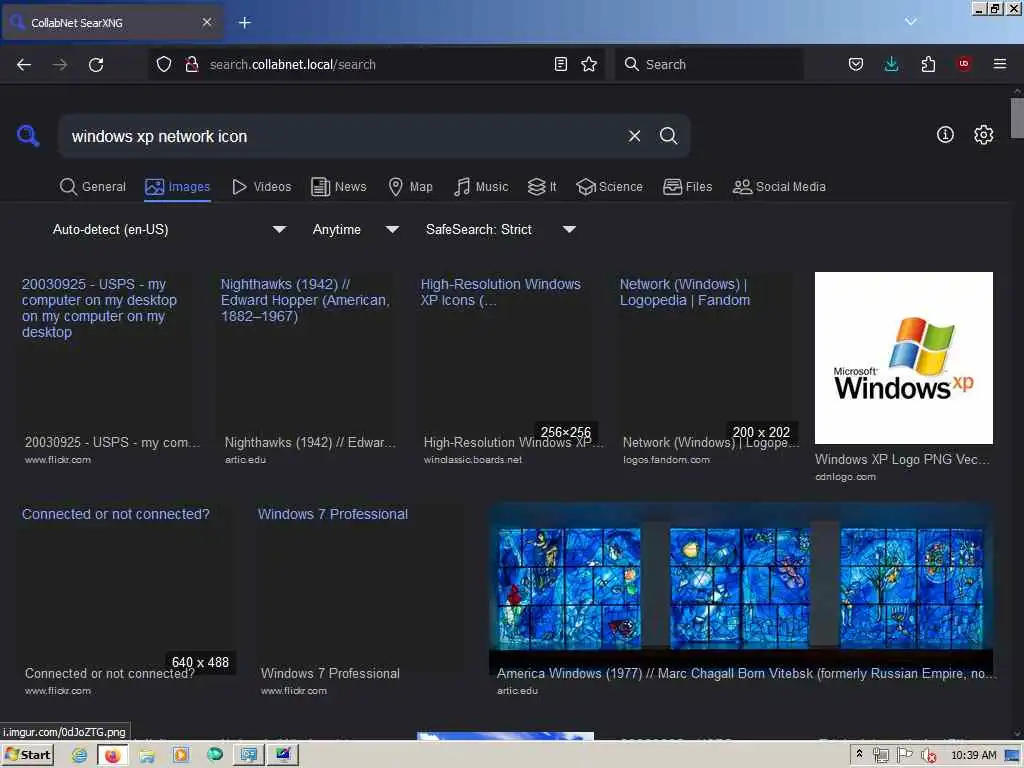Open Windows XP logo thumbnail
The image size is (1024, 768).
pos(903,358)
